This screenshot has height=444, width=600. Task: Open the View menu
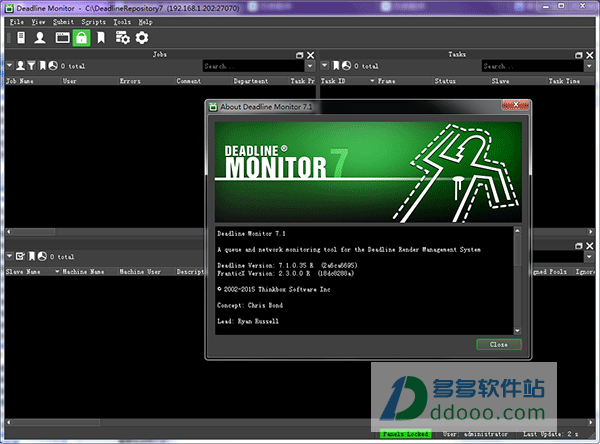pyautogui.click(x=38, y=22)
